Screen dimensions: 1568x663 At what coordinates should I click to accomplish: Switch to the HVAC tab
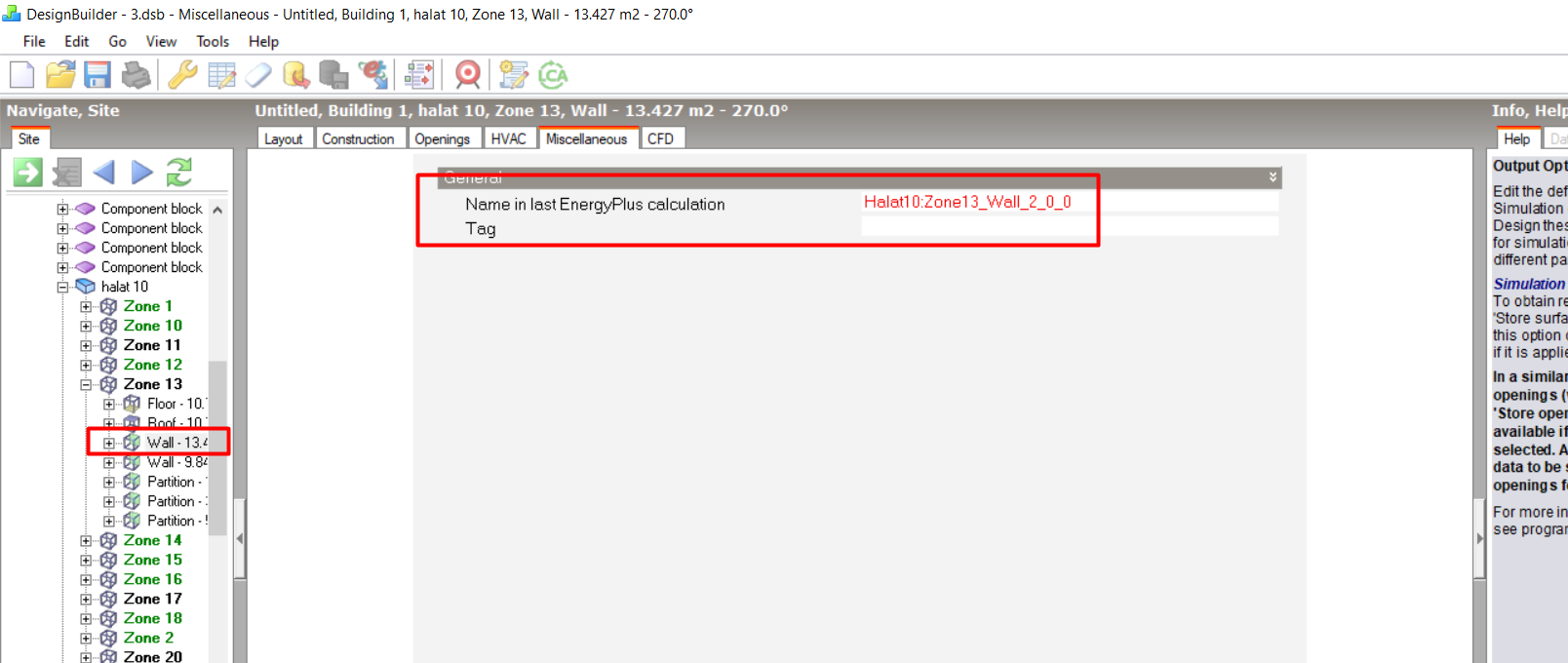coord(508,138)
